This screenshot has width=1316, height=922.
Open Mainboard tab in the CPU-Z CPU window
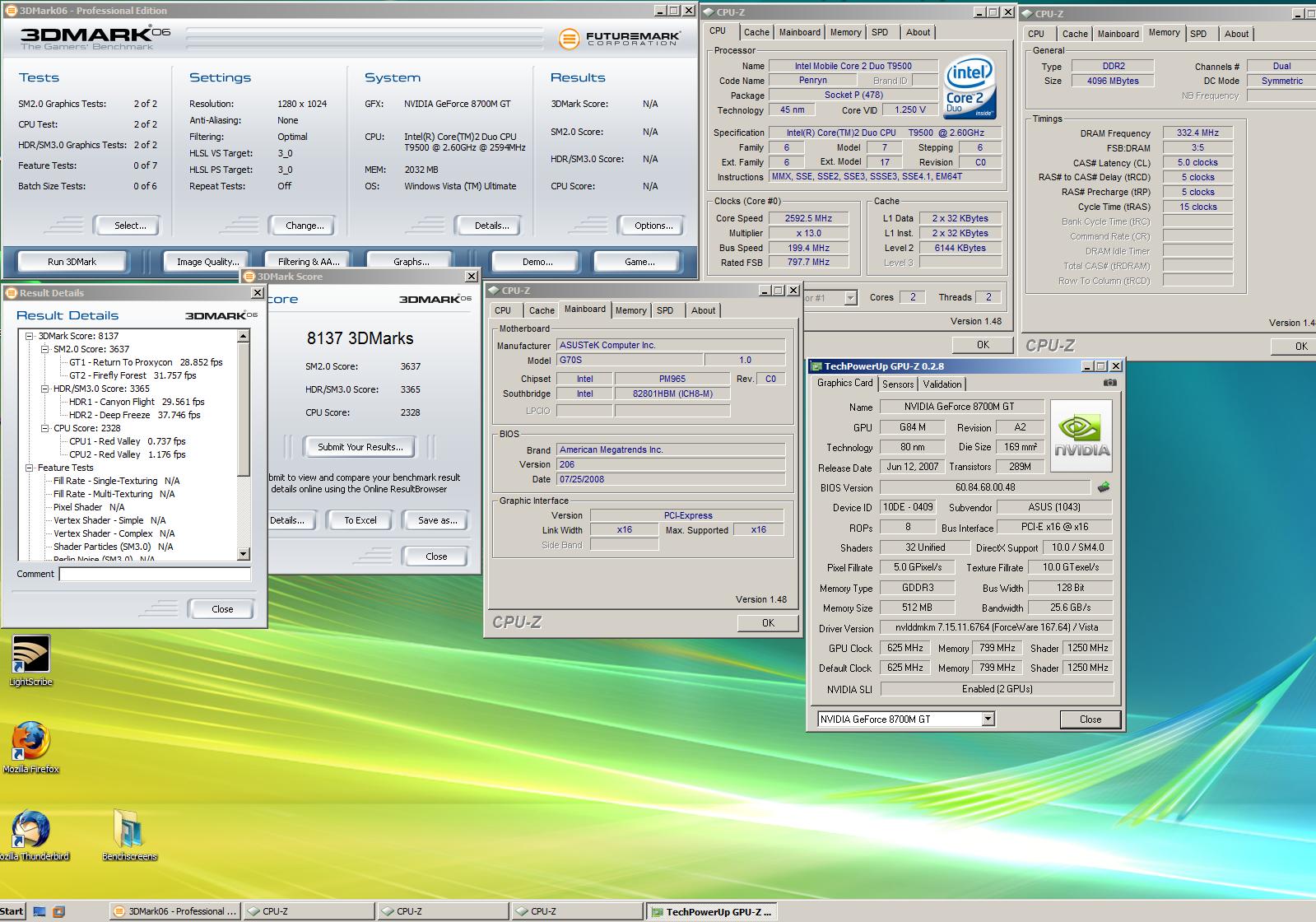click(800, 32)
